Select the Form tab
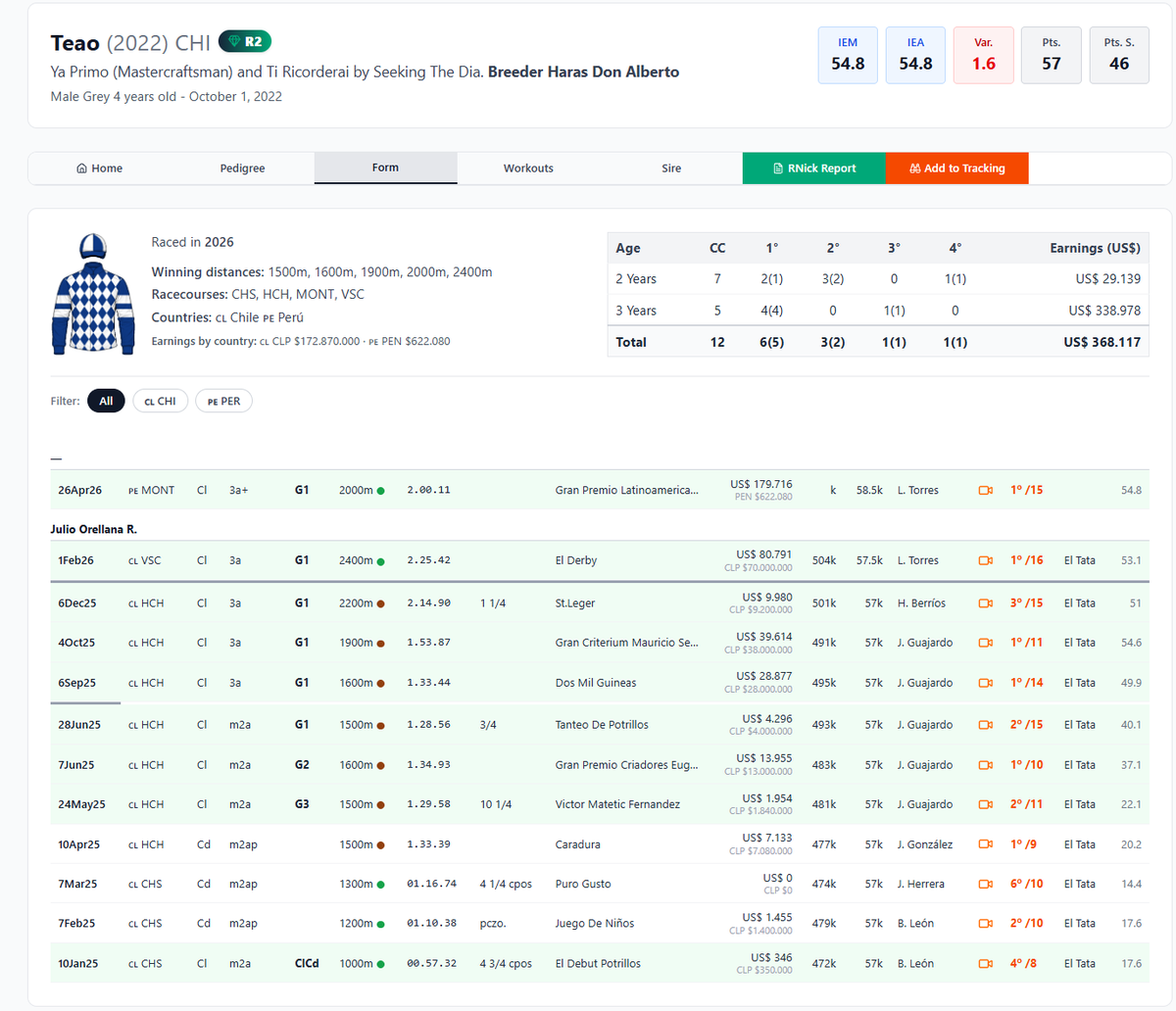Screen dimensions: 1176x1011 [385, 168]
